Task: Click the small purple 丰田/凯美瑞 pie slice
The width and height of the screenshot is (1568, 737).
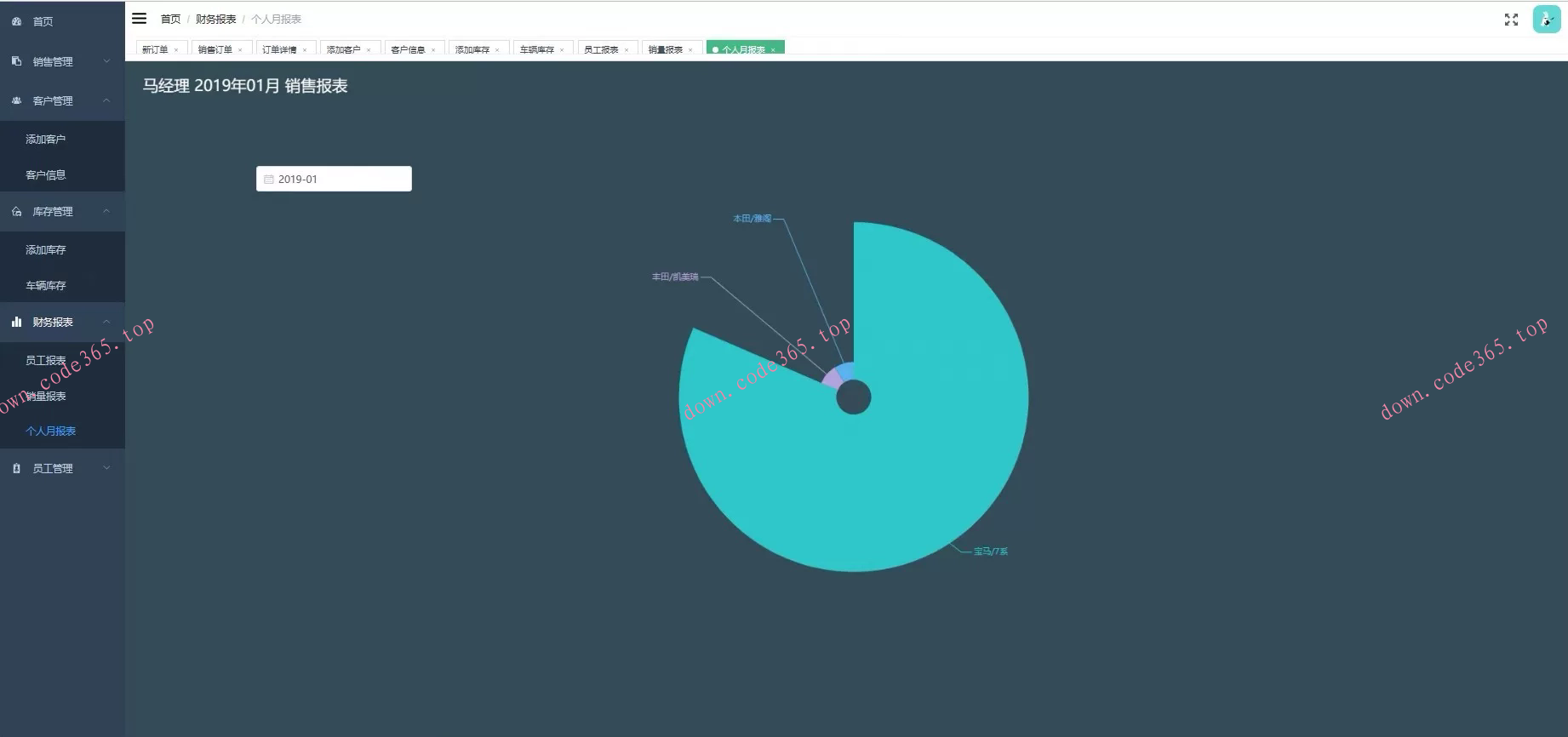Action: click(832, 379)
